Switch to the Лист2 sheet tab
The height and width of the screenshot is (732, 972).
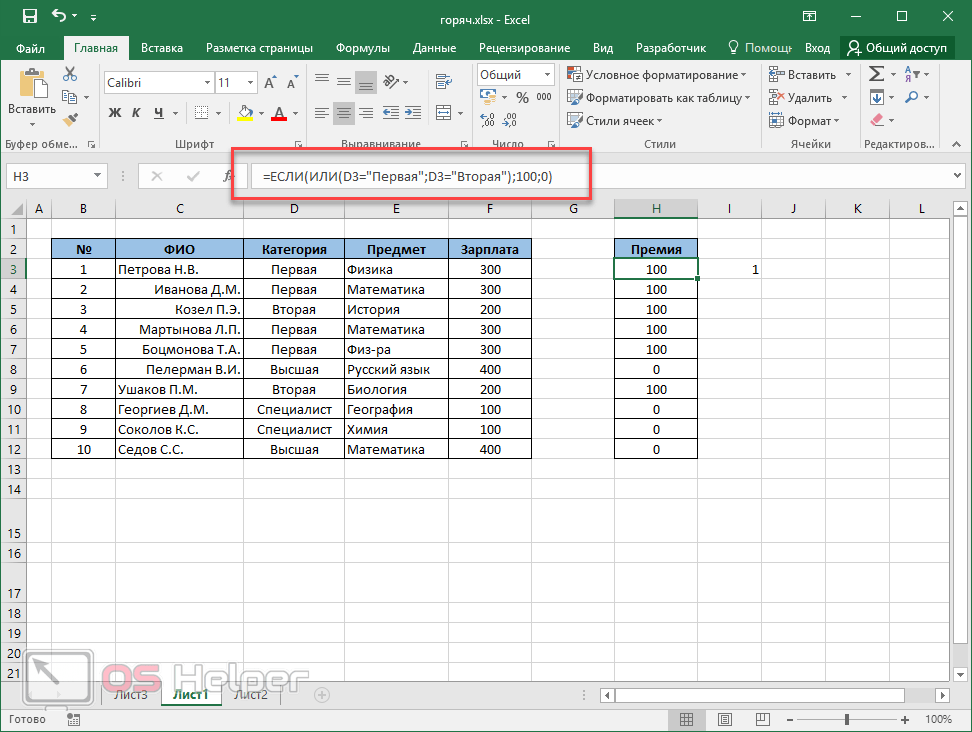[x=250, y=695]
